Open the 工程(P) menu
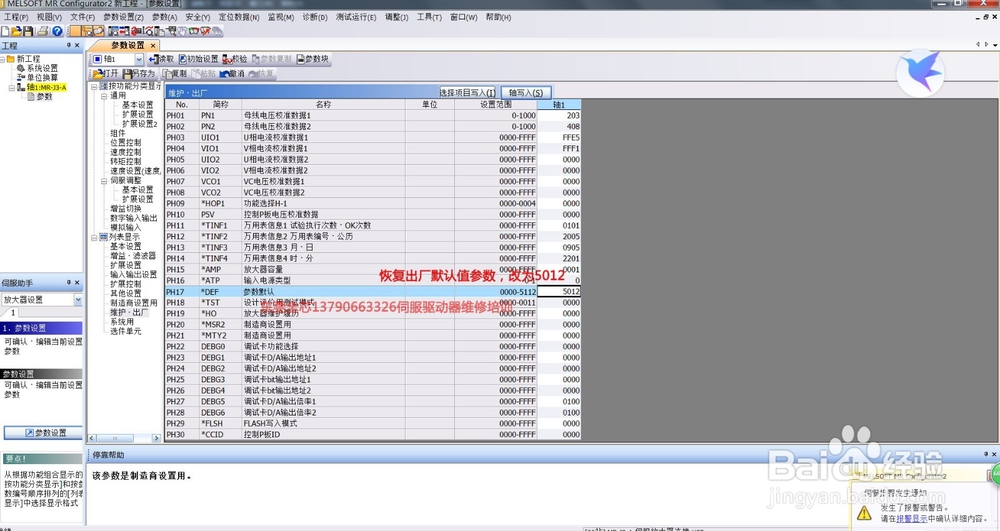Viewport: 1000px width, 531px height. point(16,17)
